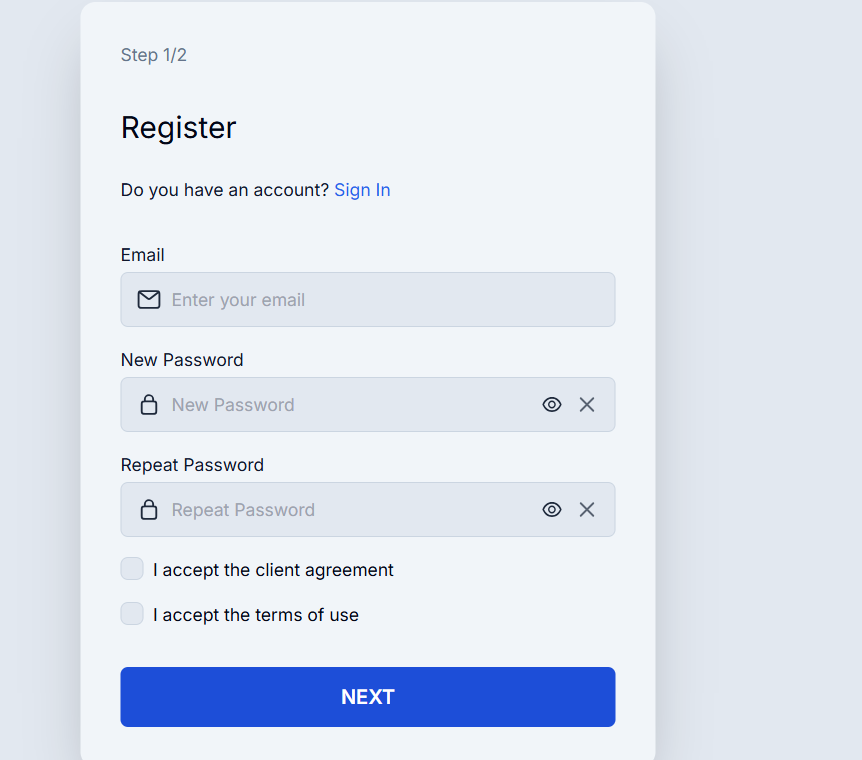This screenshot has height=760, width=862.
Task: Click the Repeat Password label text
Action: coord(192,465)
